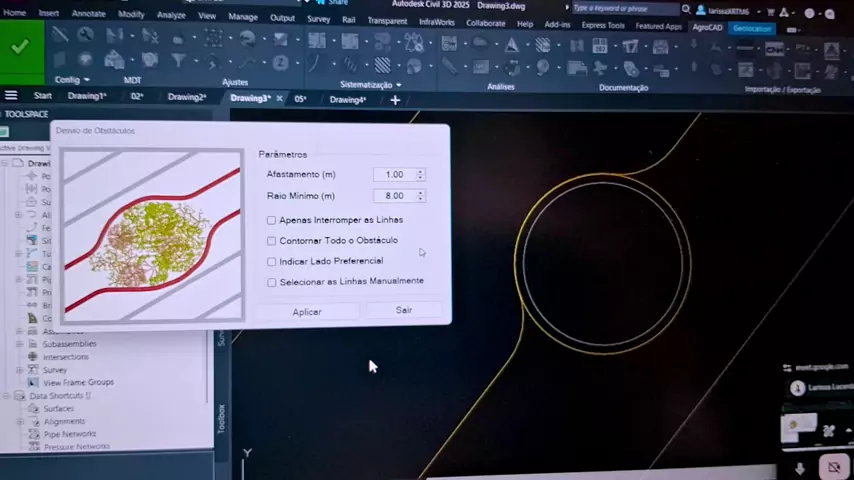The image size is (854, 480).
Task: Click the wrench settings icon in Config panel
Action: pos(86,34)
